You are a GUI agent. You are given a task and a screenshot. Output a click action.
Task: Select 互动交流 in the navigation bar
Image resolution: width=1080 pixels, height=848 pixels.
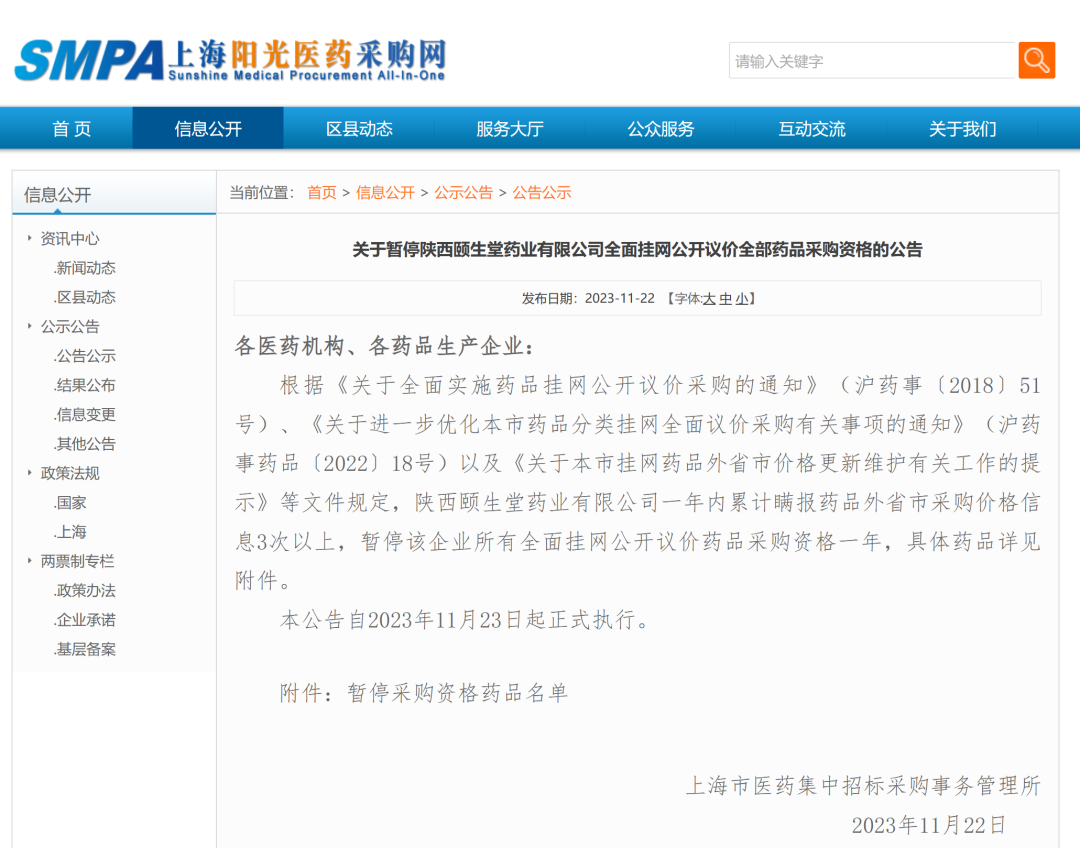coord(811,129)
